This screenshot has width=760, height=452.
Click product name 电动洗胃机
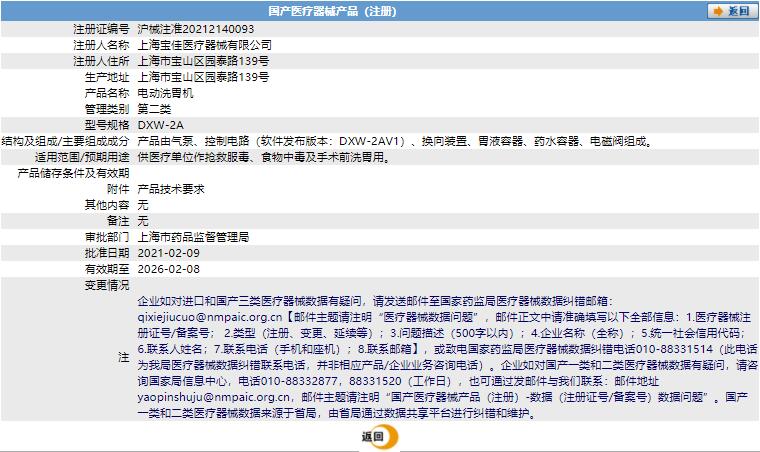(165, 93)
